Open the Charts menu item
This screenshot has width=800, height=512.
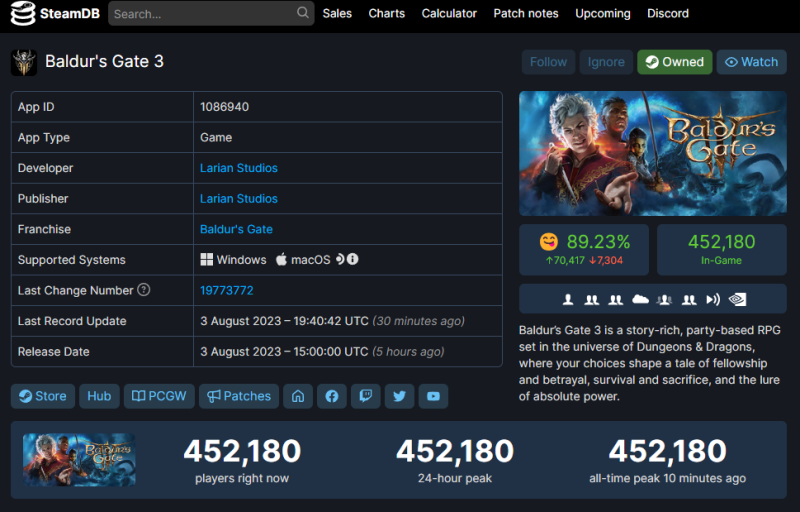[x=386, y=14]
